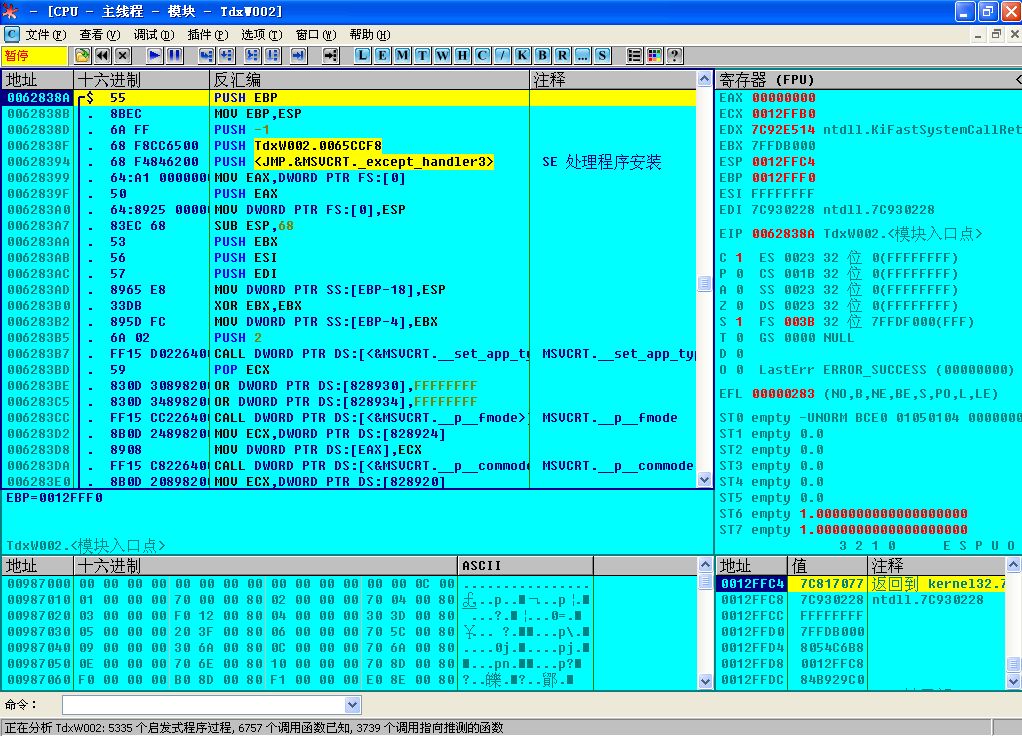The height and width of the screenshot is (736, 1022).
Task: Select the XOR EBX,EBX instruction row
Action: point(349,306)
